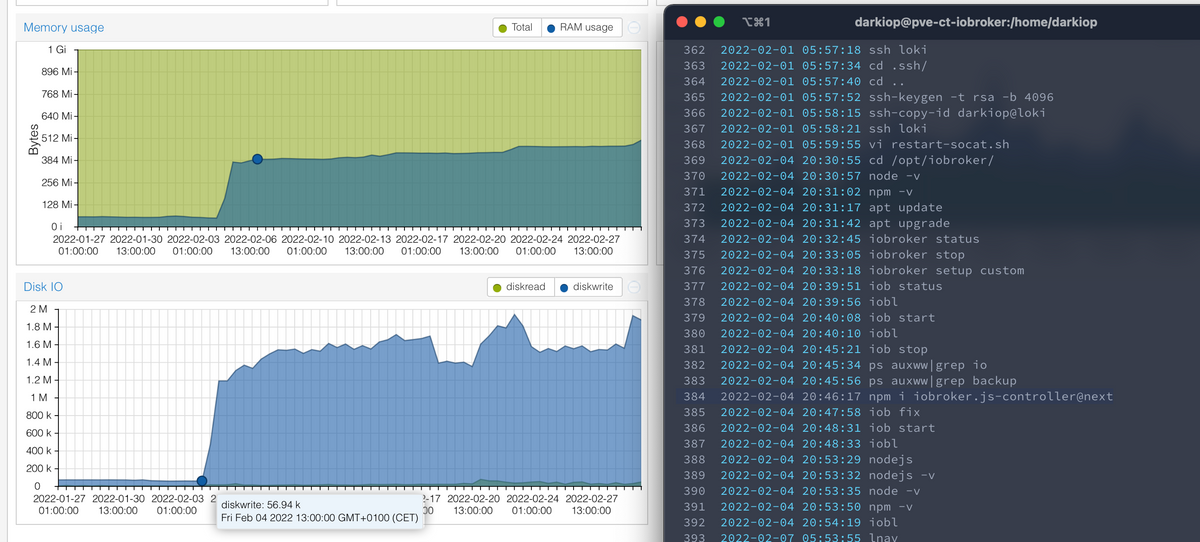The image size is (1200, 542).
Task: Click history line 371 npm -v
Action: [800, 192]
